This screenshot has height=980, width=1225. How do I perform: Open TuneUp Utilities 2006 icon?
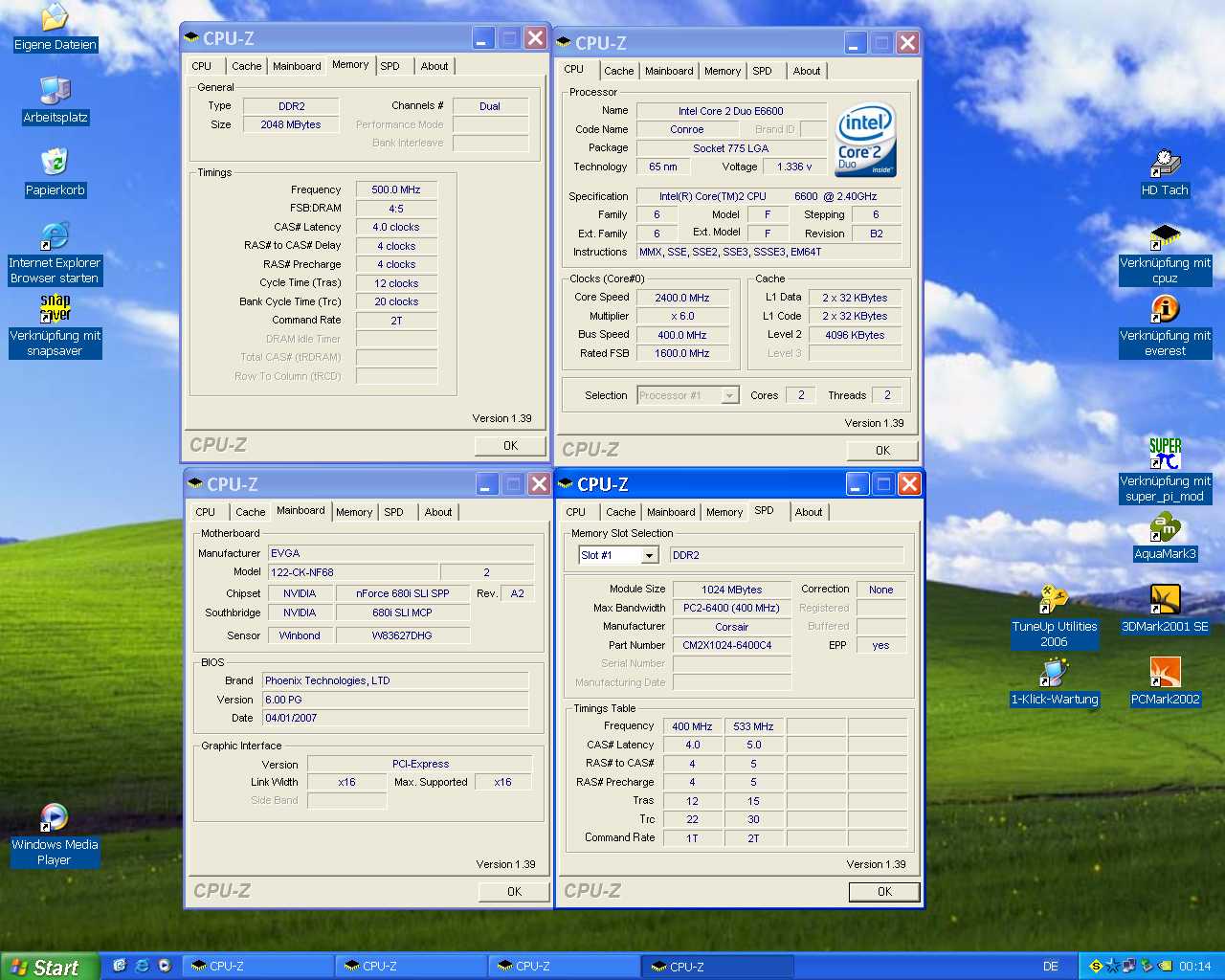pyautogui.click(x=1054, y=600)
